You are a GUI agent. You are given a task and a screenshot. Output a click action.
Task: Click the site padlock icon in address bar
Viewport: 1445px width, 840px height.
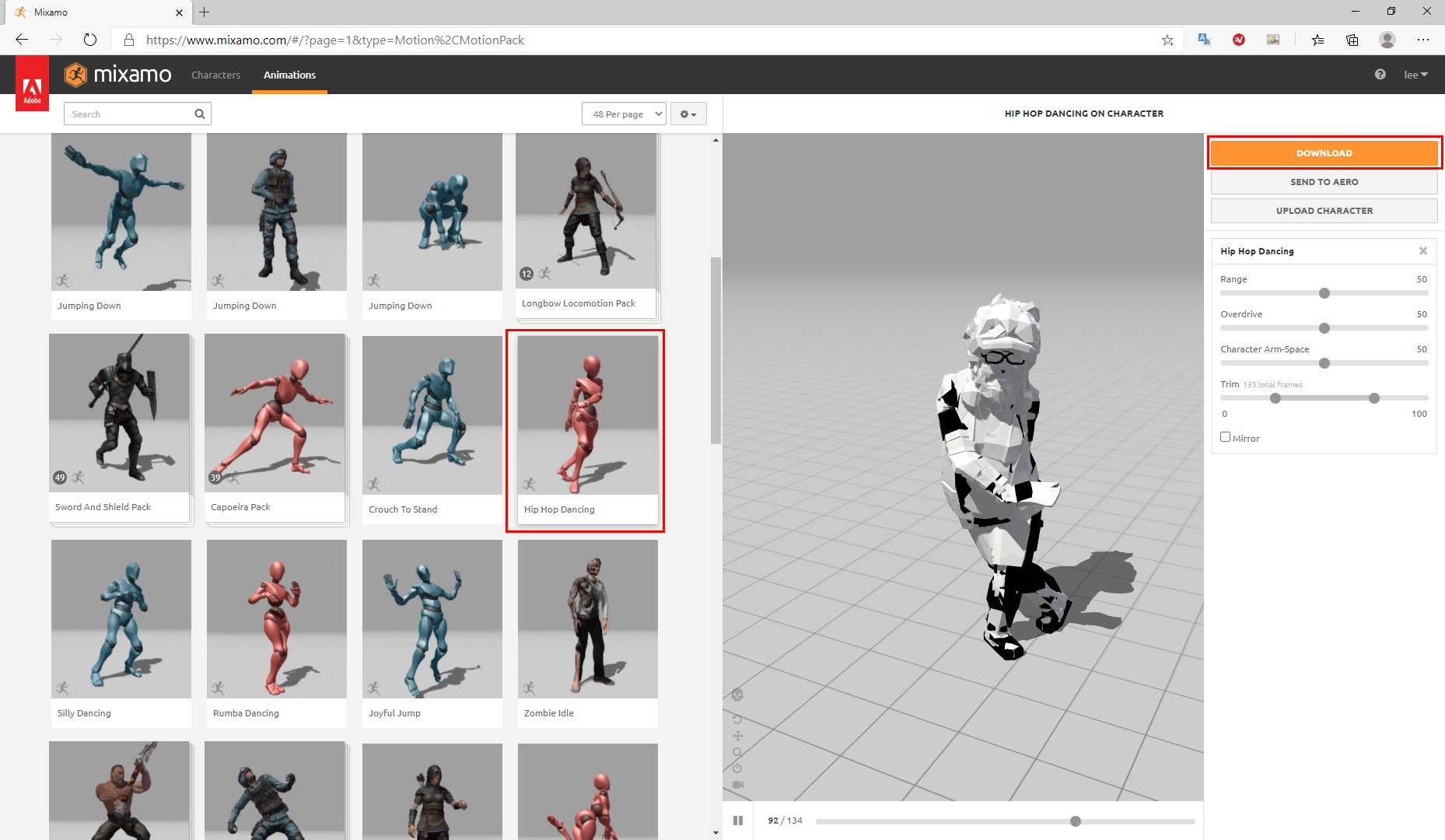pyautogui.click(x=129, y=40)
